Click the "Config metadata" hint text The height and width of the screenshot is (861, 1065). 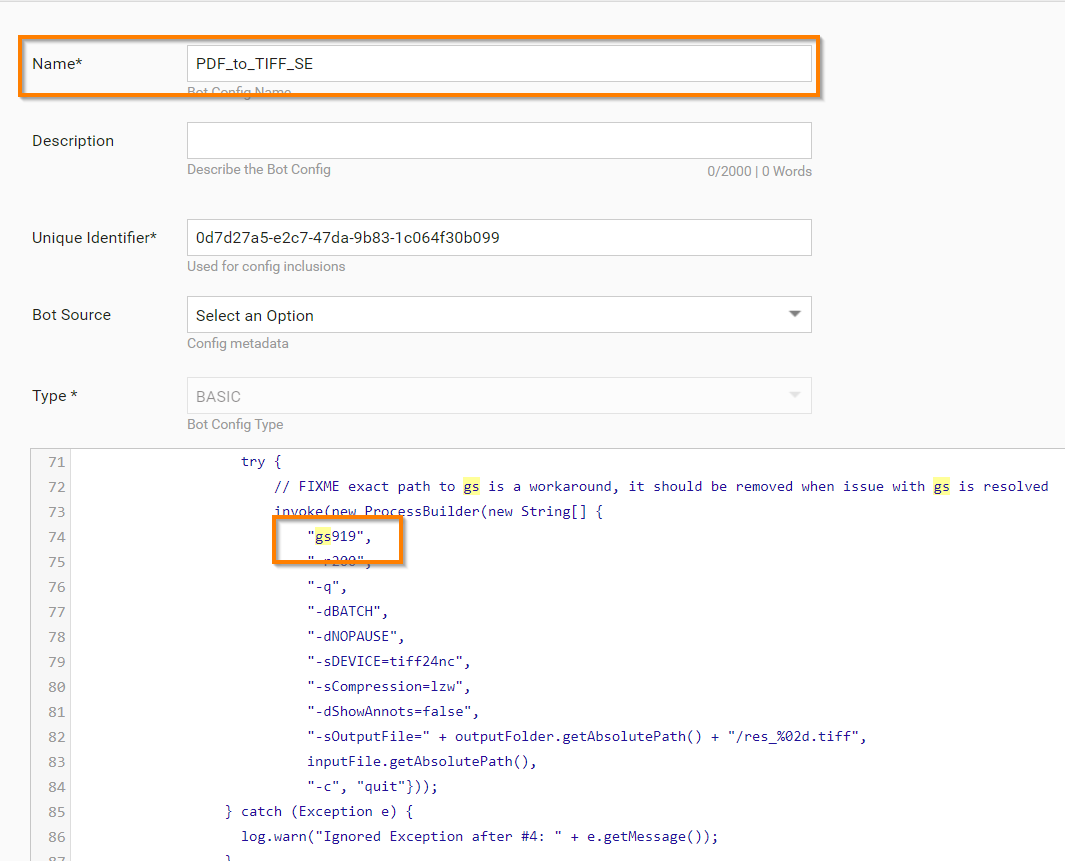pos(238,344)
